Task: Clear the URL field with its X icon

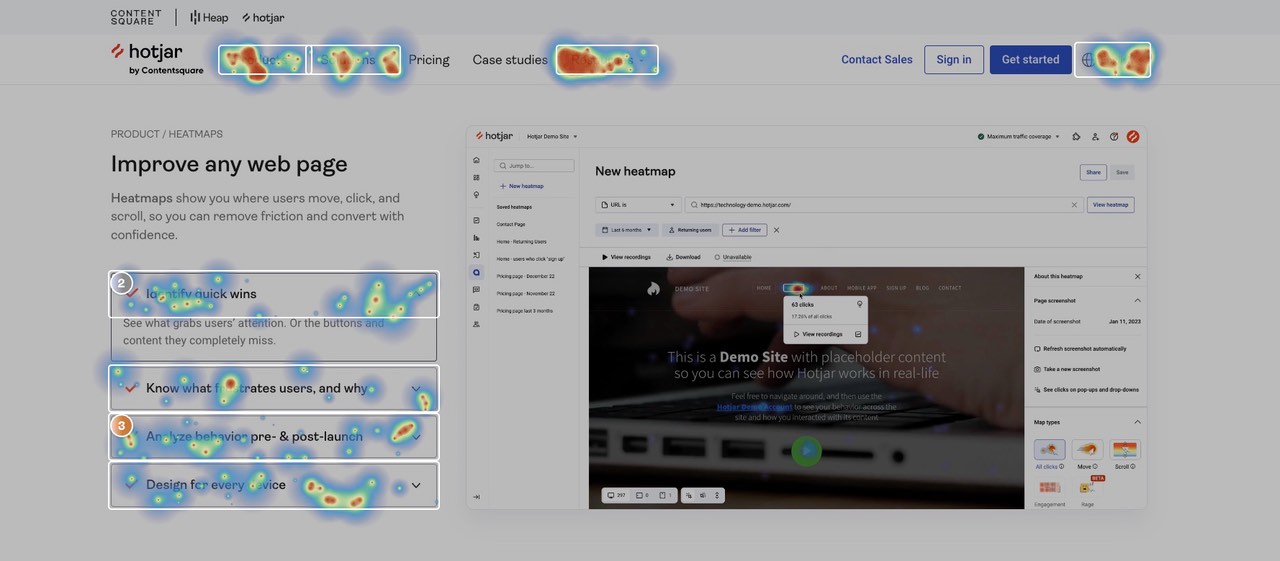Action: pos(1074,205)
